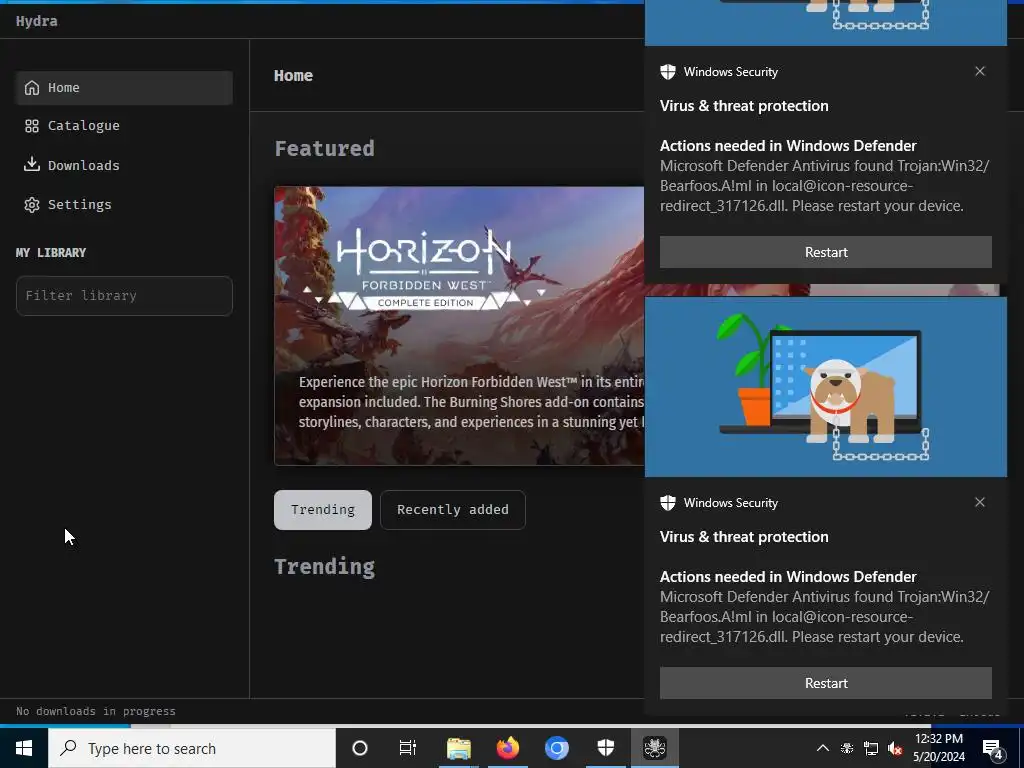Viewport: 1024px width, 768px height.
Task: Open the Windows Start menu
Action: tap(24, 748)
